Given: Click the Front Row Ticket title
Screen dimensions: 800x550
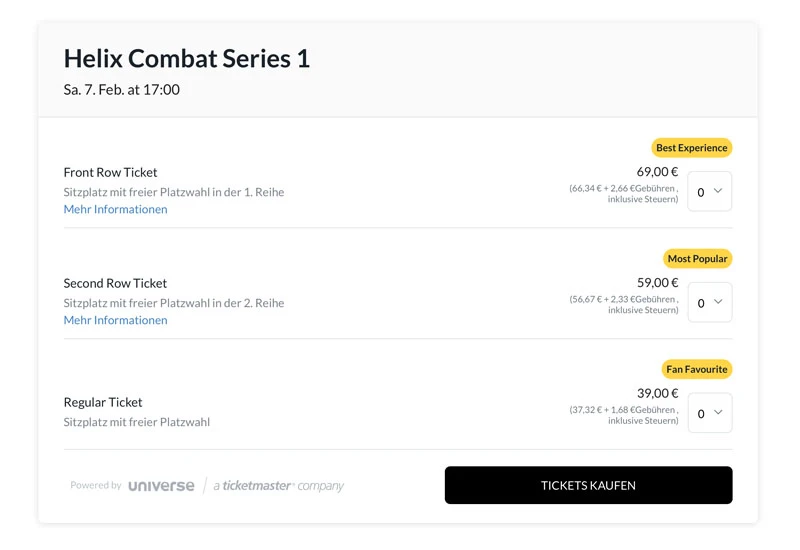Looking at the screenshot, I should point(110,172).
